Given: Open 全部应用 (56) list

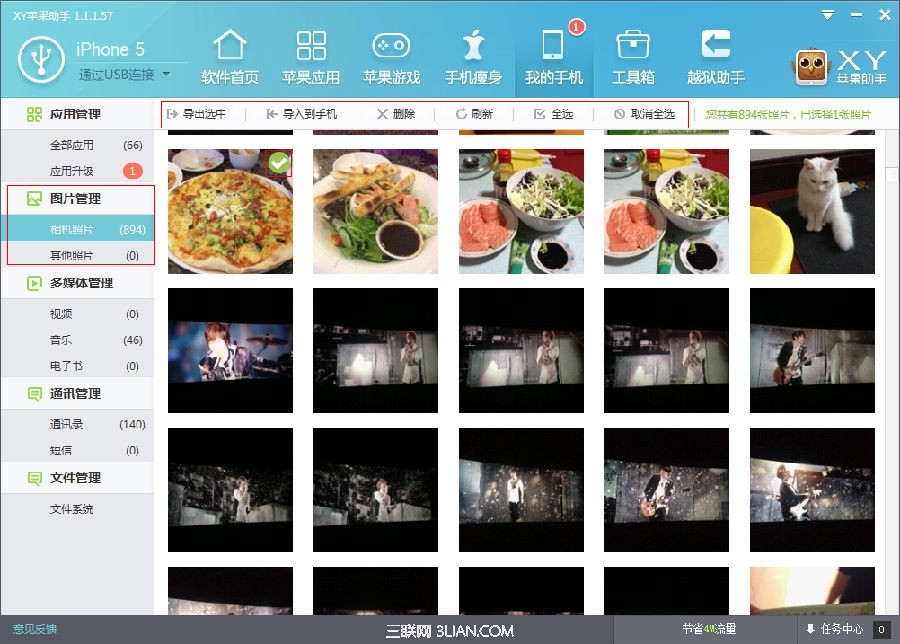Looking at the screenshot, I should coord(77,145).
